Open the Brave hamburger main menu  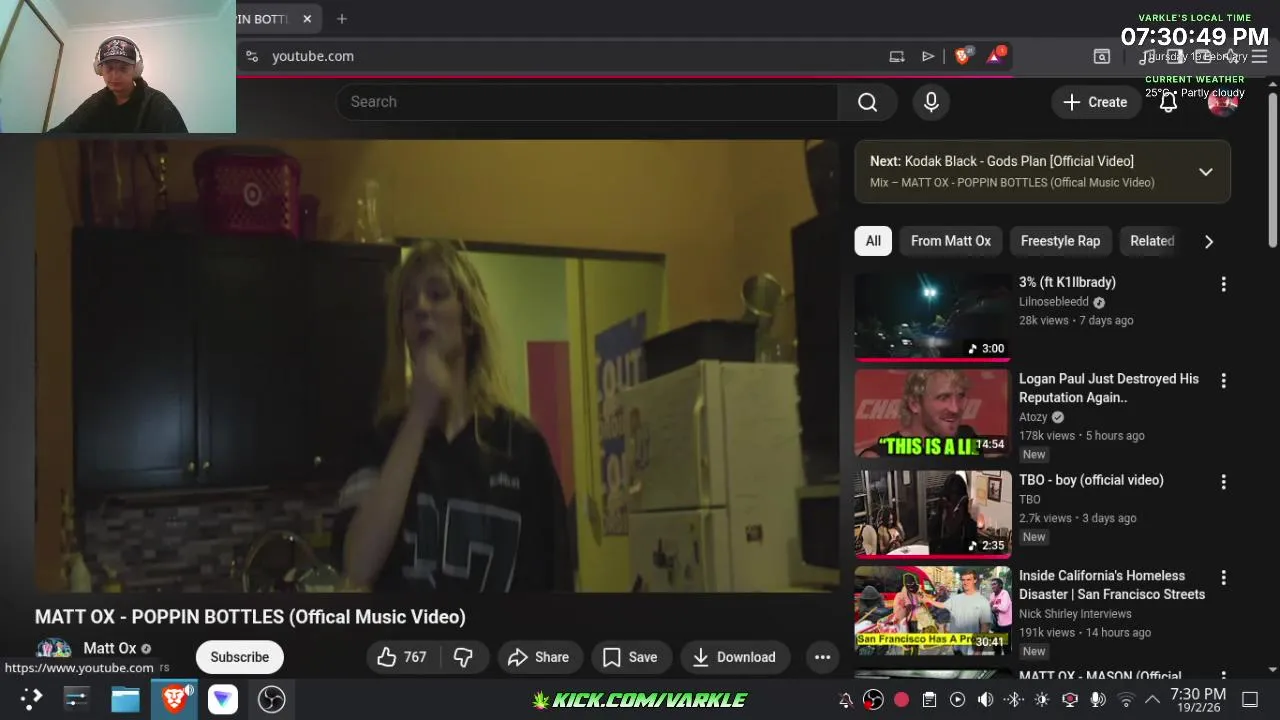[x=1260, y=56]
